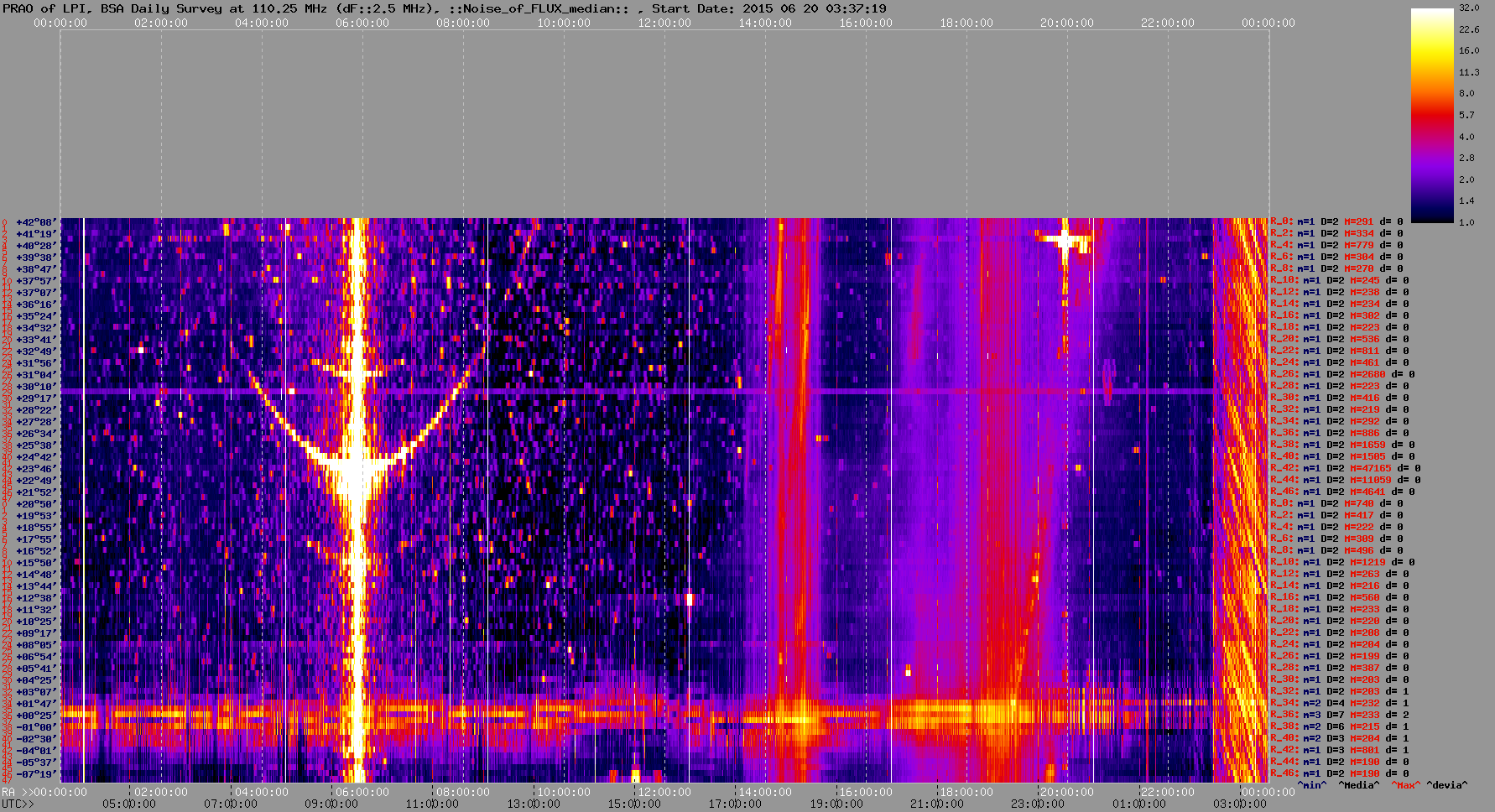The height and width of the screenshot is (812, 1495).
Task: Click the +42°08' declination label
Action: 36,222
